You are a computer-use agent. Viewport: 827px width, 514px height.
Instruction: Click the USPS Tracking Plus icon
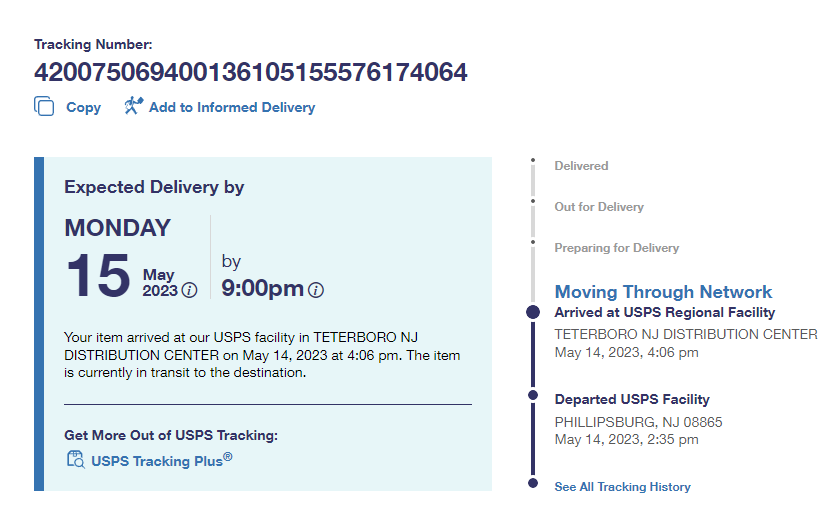(75, 460)
